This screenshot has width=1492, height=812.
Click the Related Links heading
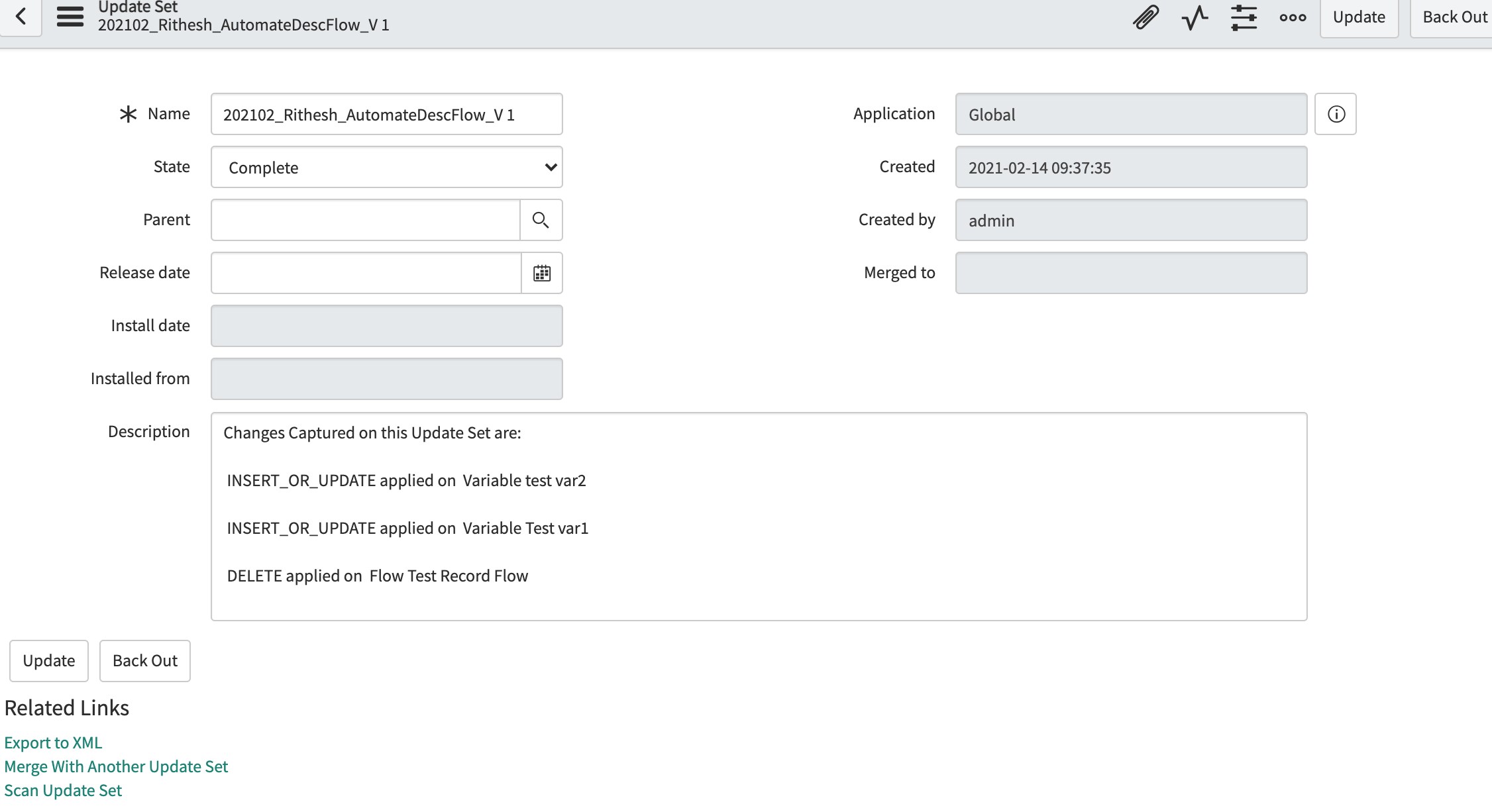tap(67, 708)
